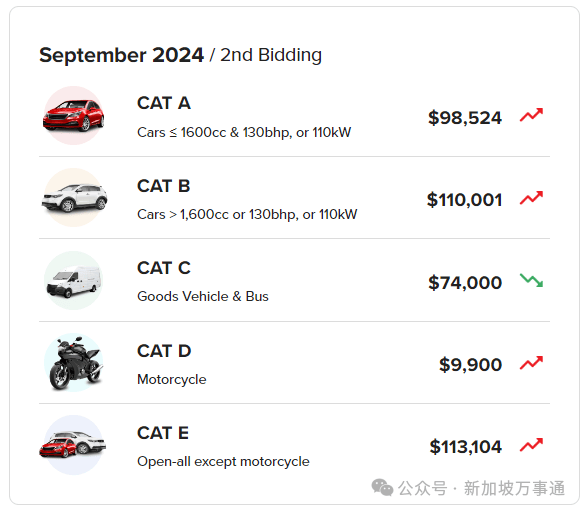Click the black motorcycle CAT D icon
The image size is (583, 511).
coord(74,363)
